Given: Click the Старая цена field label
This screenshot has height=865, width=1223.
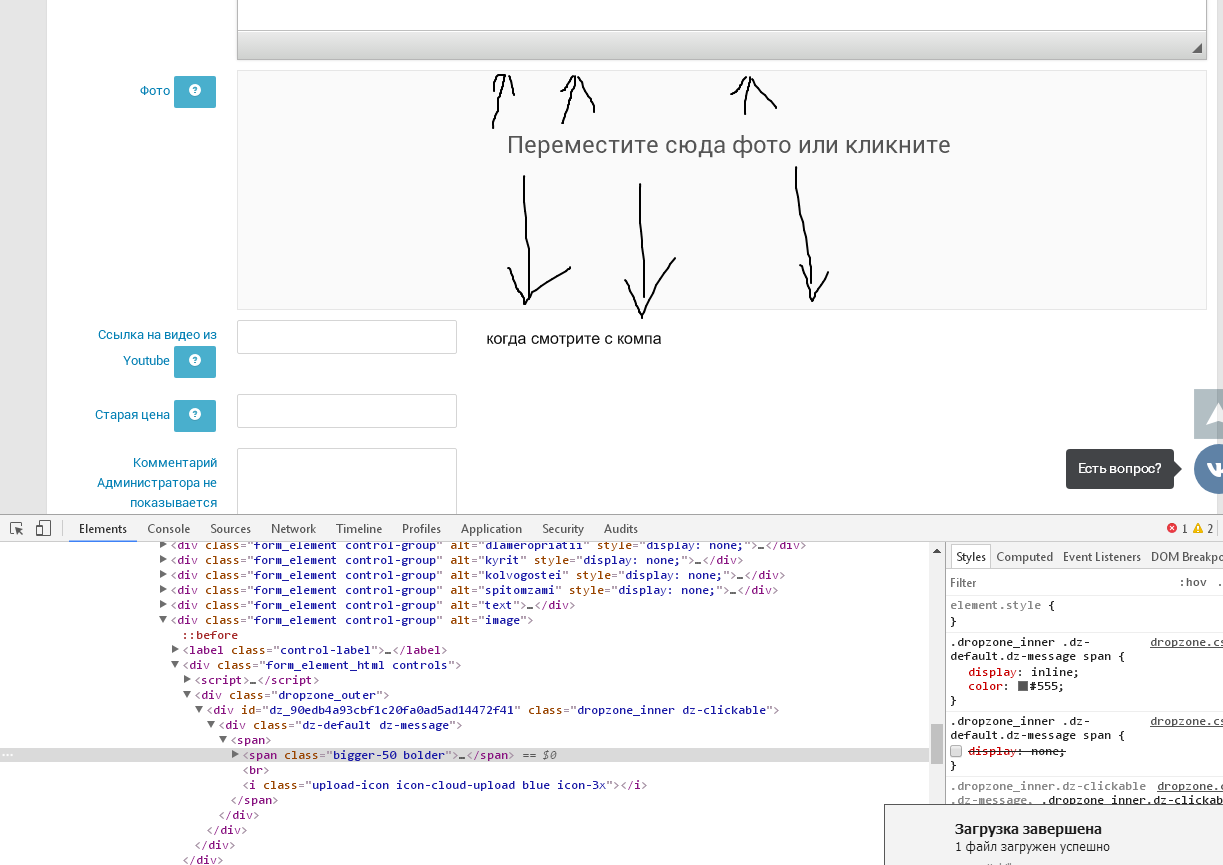Looking at the screenshot, I should 133,415.
